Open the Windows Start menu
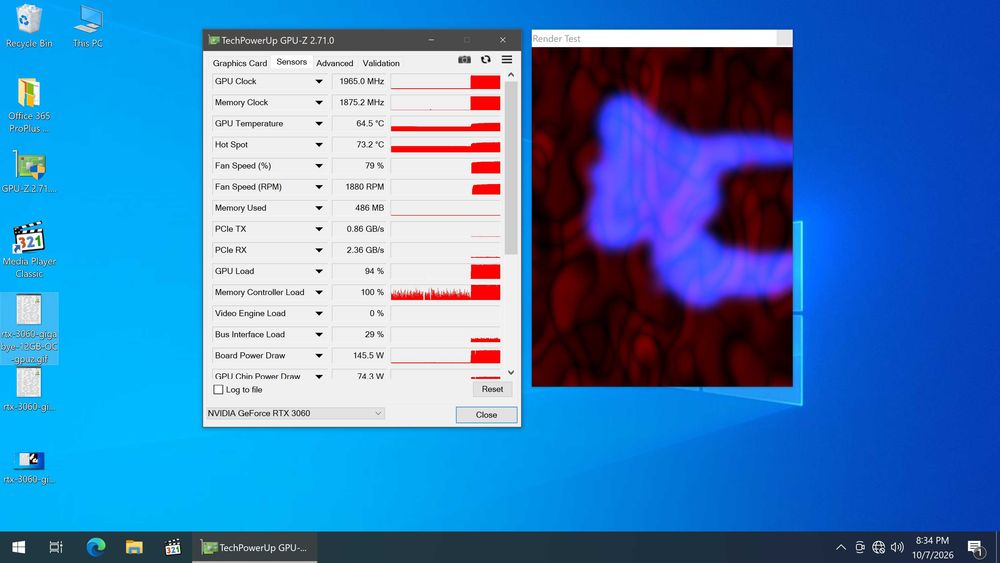The width and height of the screenshot is (1000, 563). [18, 547]
